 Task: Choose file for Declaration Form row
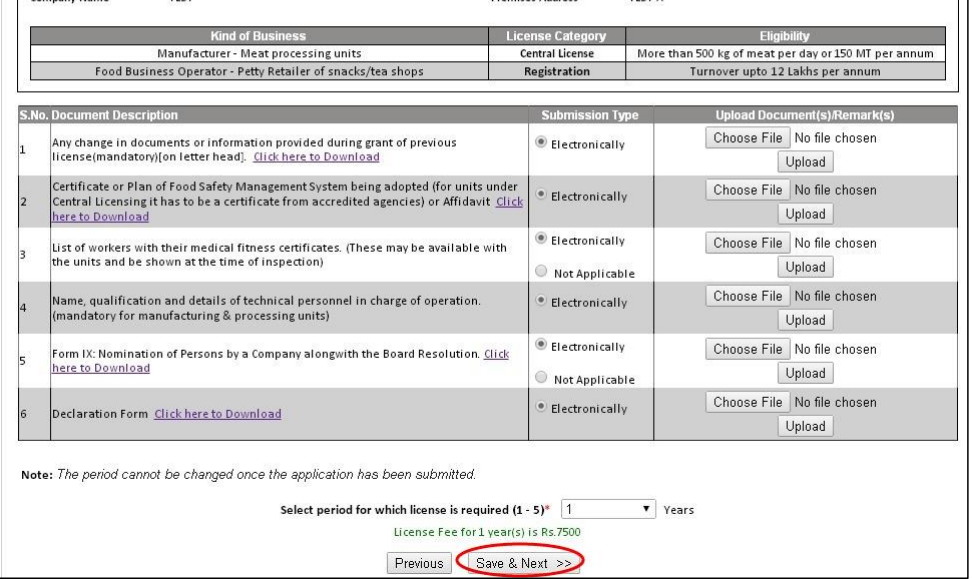tap(748, 402)
